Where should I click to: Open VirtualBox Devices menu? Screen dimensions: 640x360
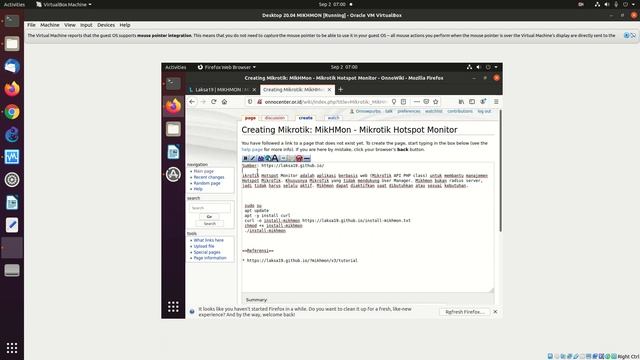[x=106, y=25]
